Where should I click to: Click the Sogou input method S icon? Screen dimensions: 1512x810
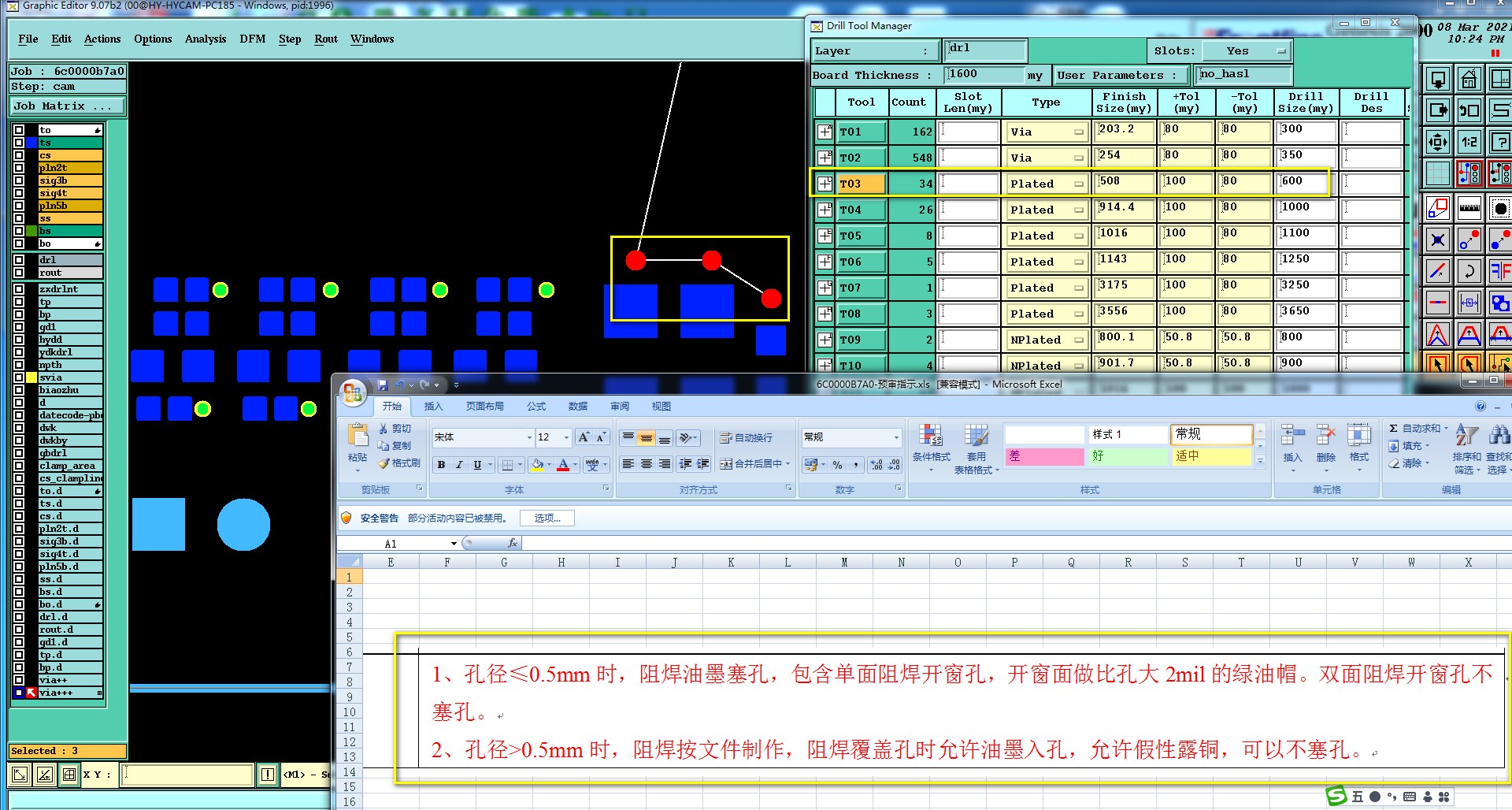pos(1336,796)
